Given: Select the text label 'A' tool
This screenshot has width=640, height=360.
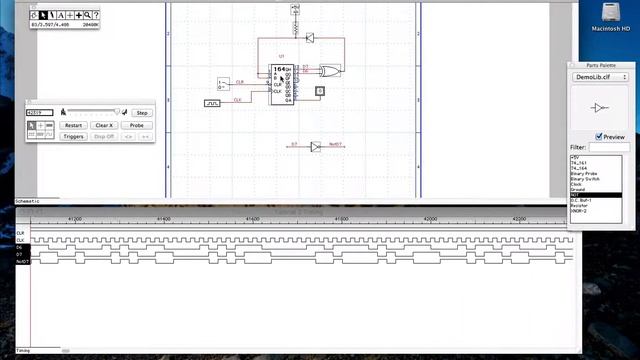Looking at the screenshot, I should pyautogui.click(x=61, y=15).
